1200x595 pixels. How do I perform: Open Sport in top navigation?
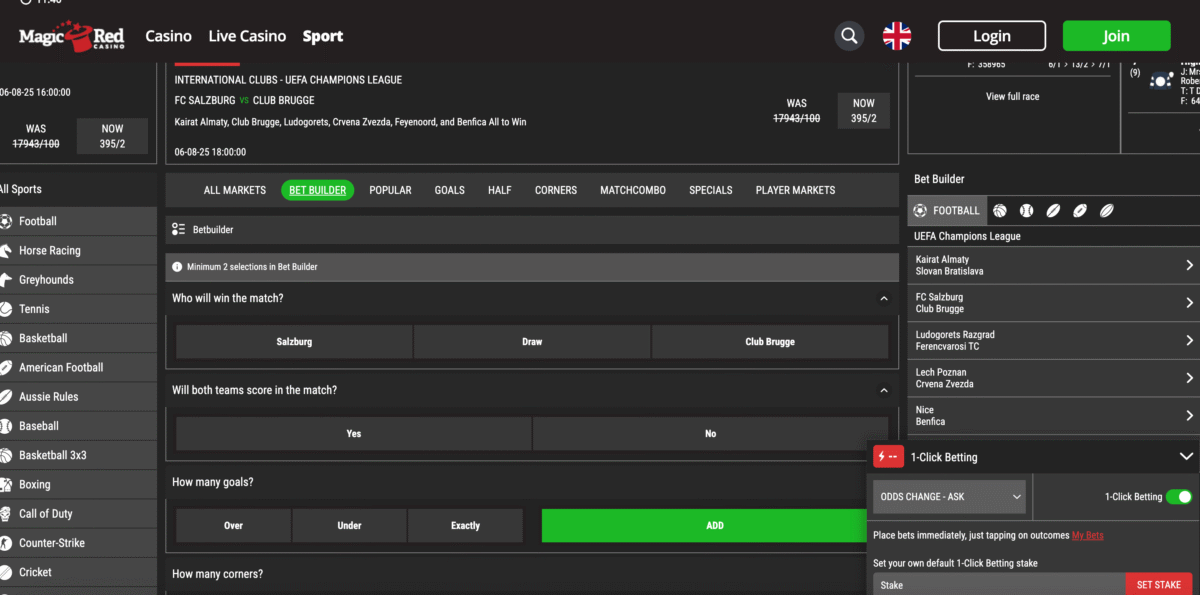(323, 36)
